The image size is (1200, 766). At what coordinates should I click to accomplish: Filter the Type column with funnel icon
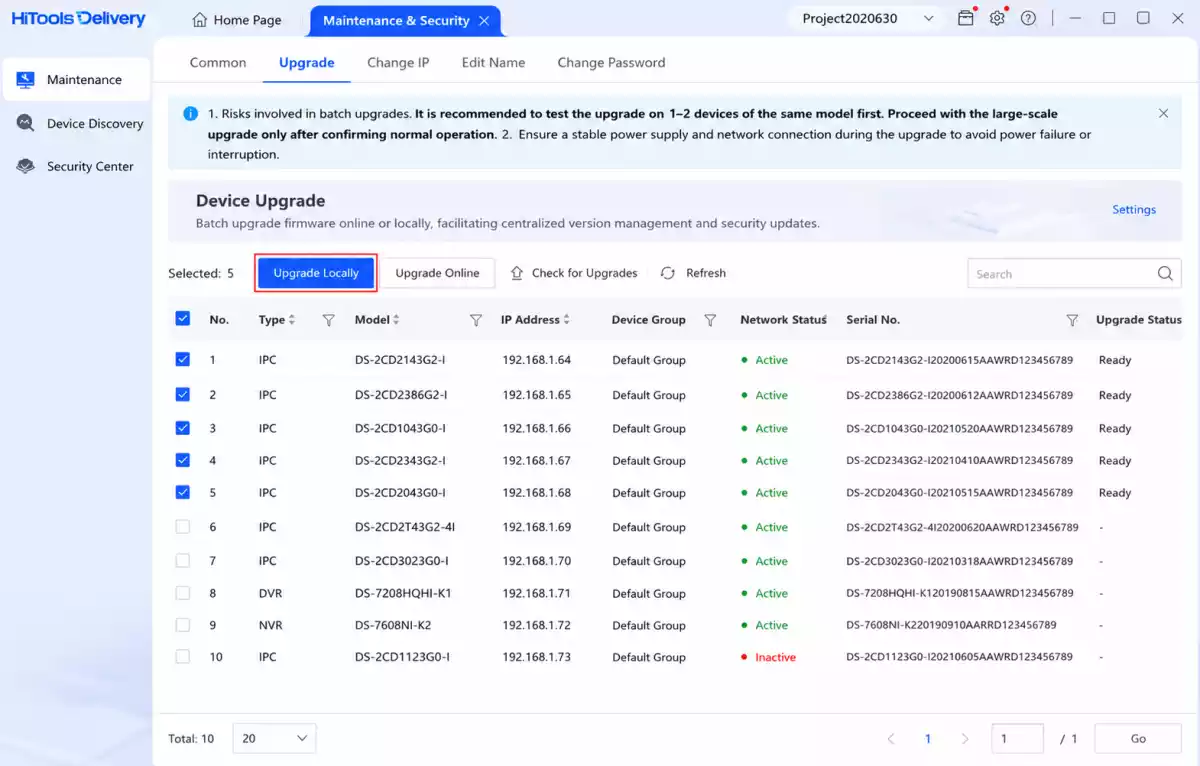point(328,320)
